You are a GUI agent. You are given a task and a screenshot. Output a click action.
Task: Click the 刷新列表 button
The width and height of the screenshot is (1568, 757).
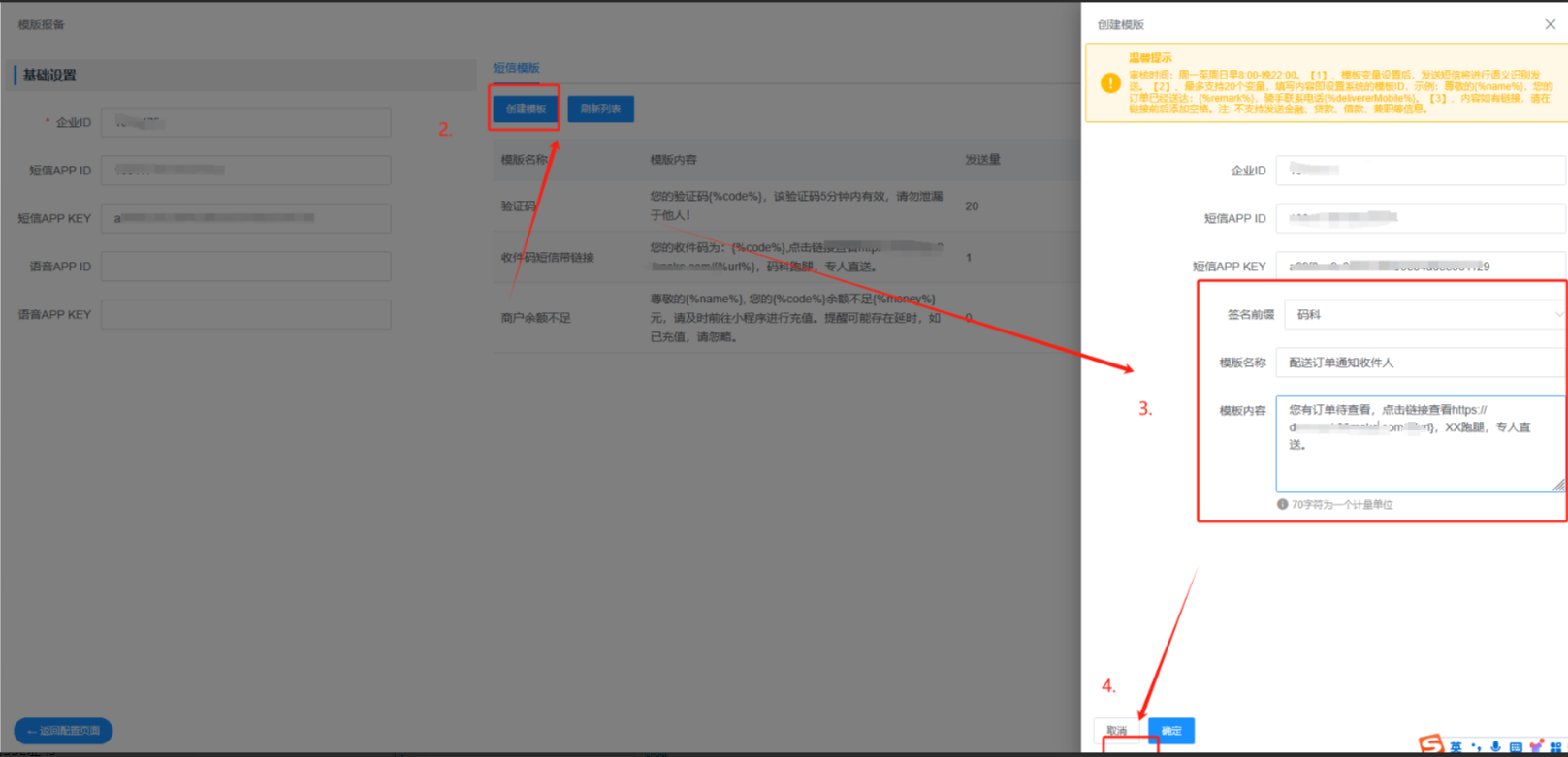600,109
